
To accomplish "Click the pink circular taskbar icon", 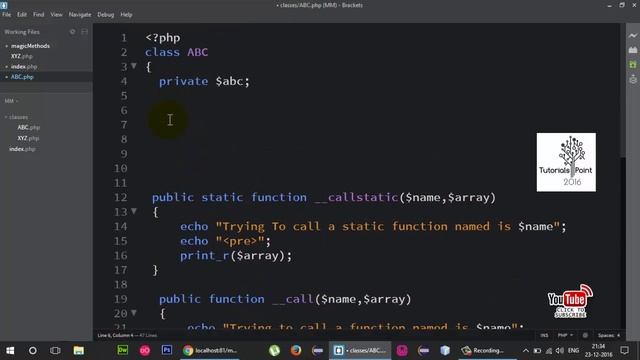I will pos(144,350).
